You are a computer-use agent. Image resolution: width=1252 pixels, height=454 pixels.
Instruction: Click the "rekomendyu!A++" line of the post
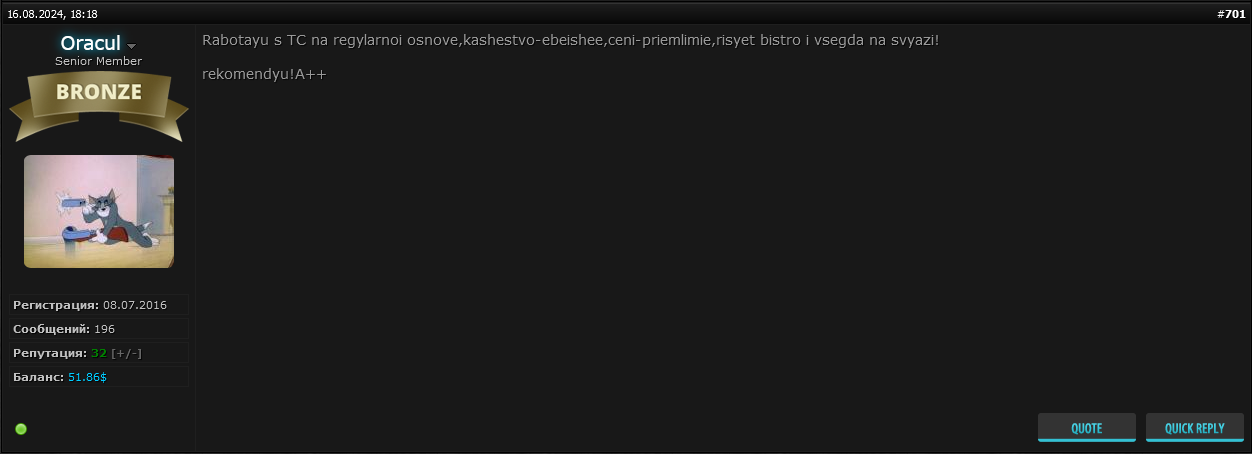[264, 74]
